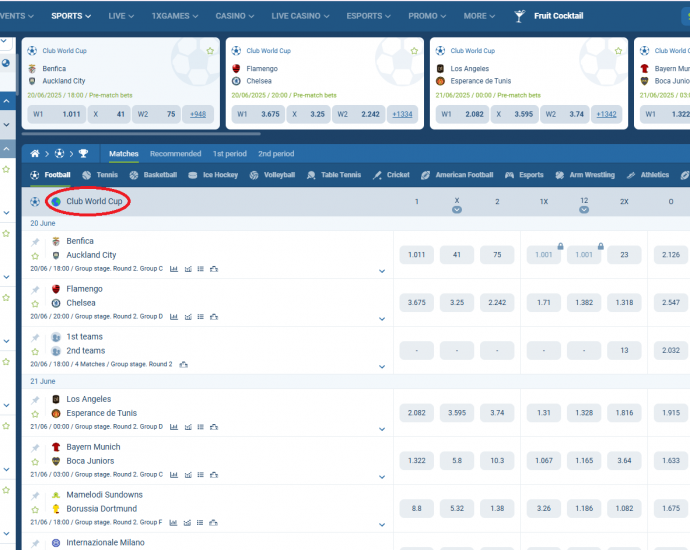Click the pin icon next to Benfica
The height and width of the screenshot is (550, 690).
coord(36,242)
